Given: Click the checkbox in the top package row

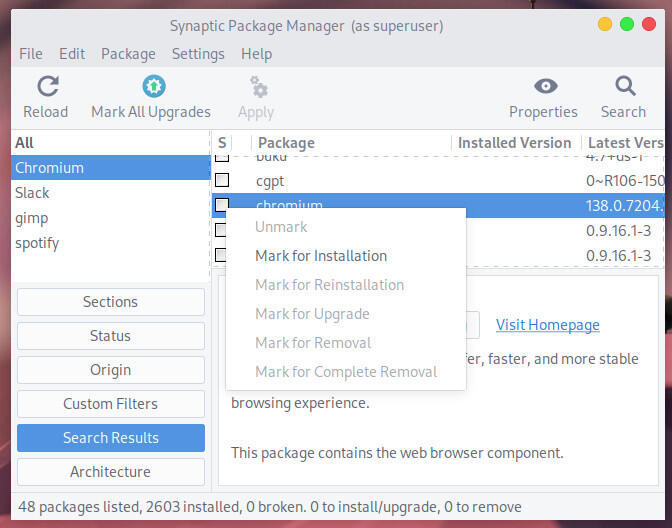Looking at the screenshot, I should [x=222, y=157].
